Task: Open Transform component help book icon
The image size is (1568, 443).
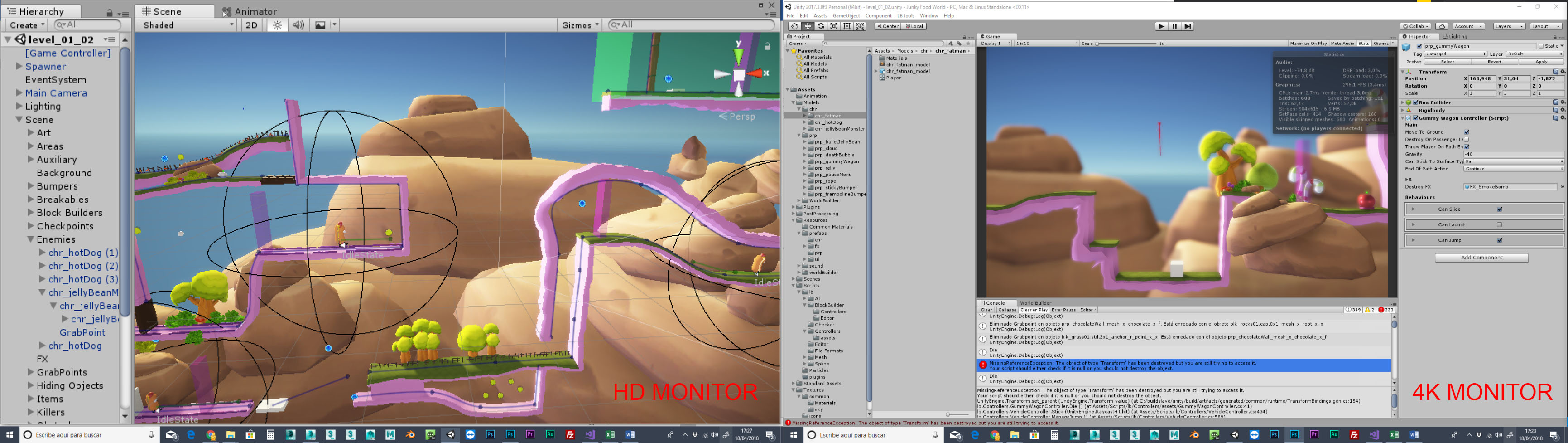Action: (x=1556, y=72)
